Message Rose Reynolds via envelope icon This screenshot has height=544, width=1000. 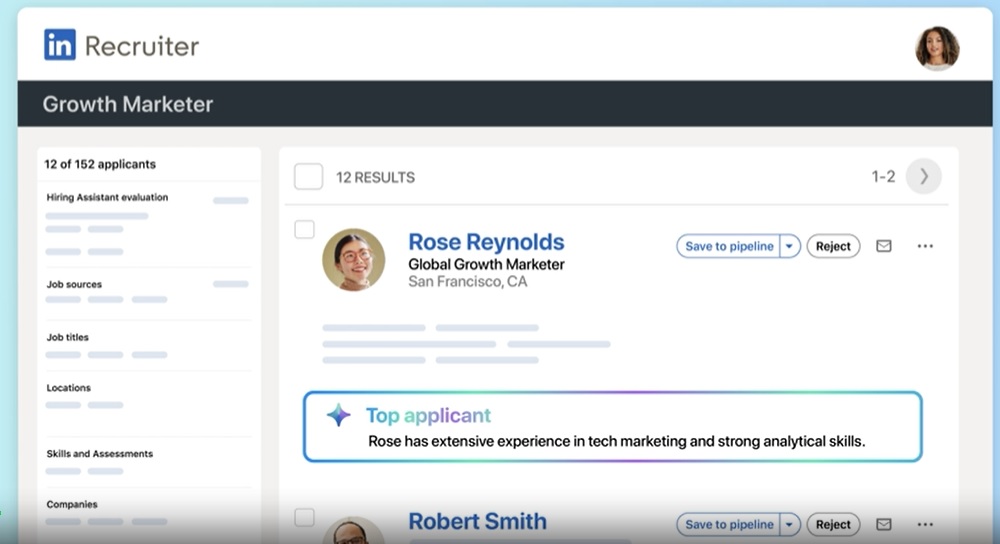pos(883,246)
